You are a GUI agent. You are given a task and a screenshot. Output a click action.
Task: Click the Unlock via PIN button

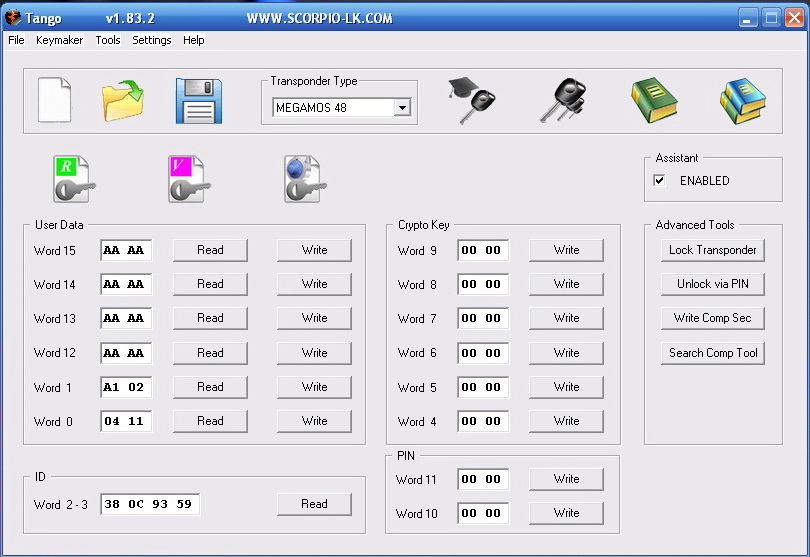713,284
